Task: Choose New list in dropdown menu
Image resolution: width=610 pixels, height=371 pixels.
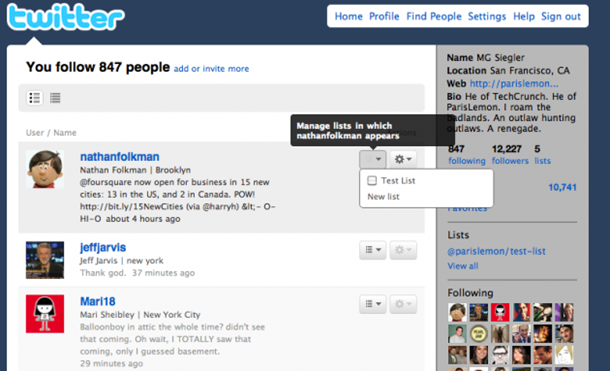Action: pos(384,197)
